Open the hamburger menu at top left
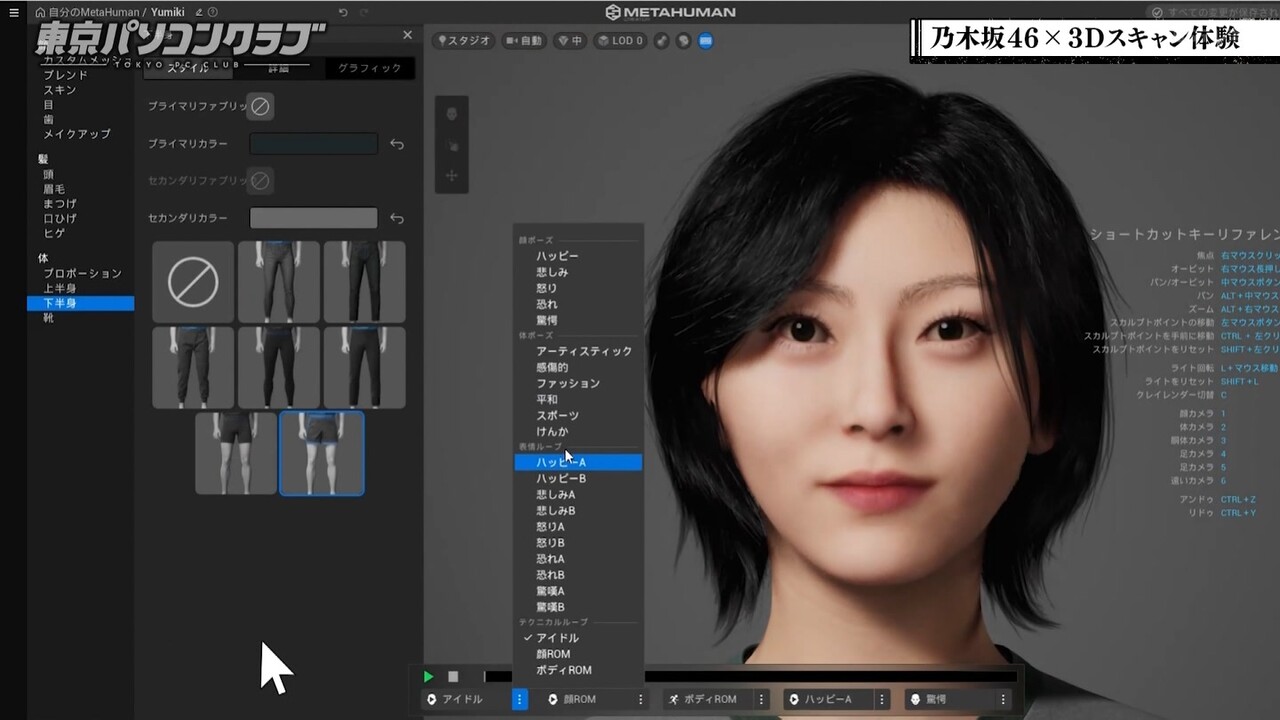Image resolution: width=1280 pixels, height=720 pixels. (14, 13)
